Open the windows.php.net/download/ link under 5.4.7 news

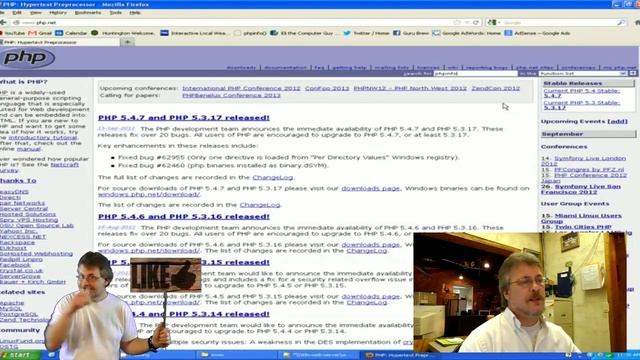(x=149, y=194)
